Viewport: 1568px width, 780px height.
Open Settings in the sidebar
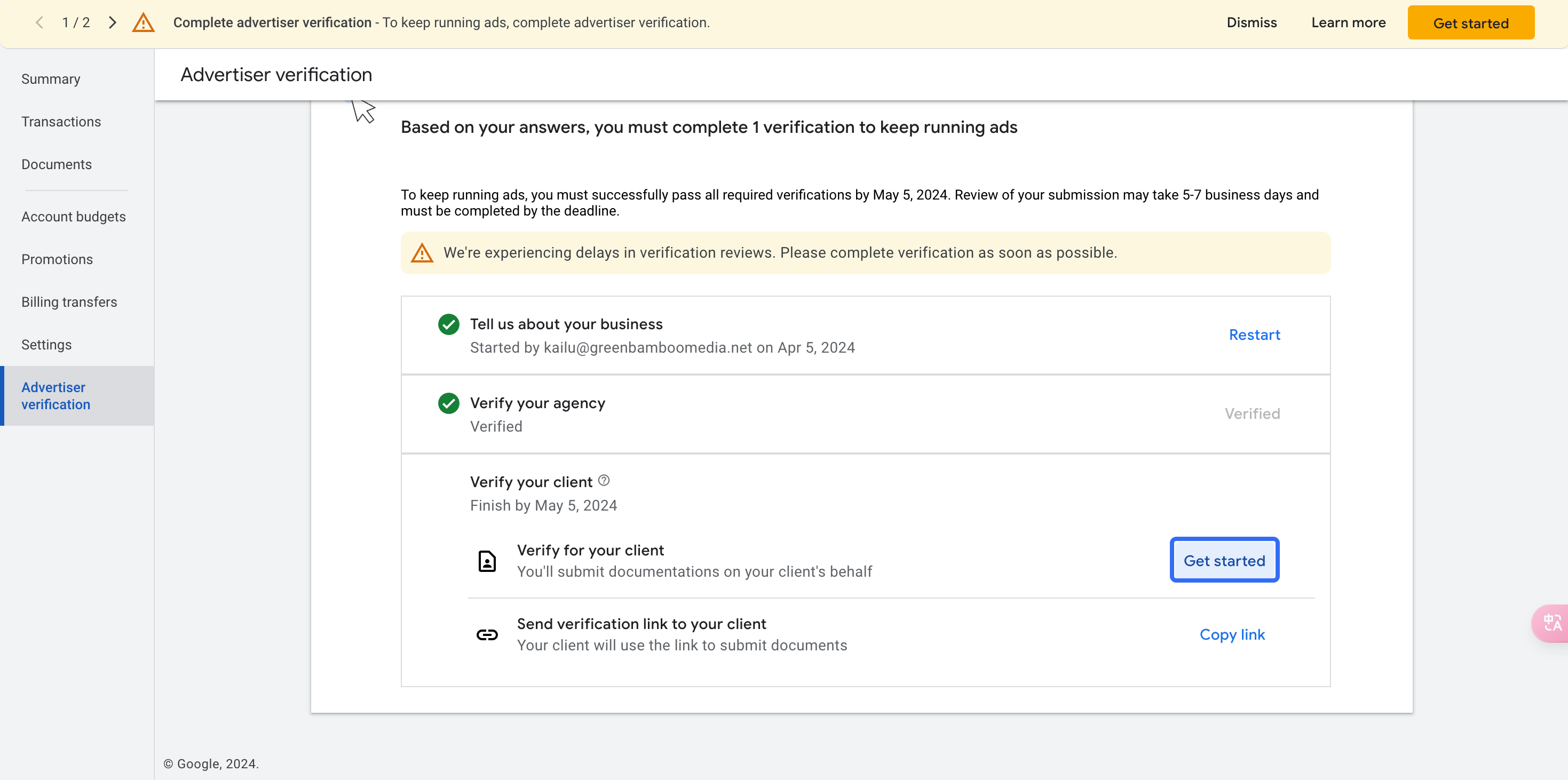pyautogui.click(x=46, y=344)
